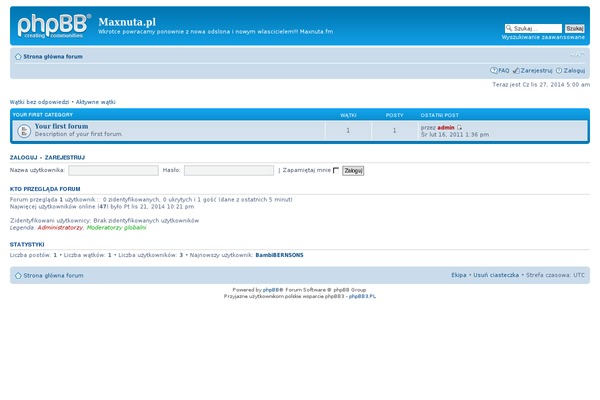Viewport: 600px width, 400px height.
Task: Click the Szukaj search button
Action: pos(574,28)
